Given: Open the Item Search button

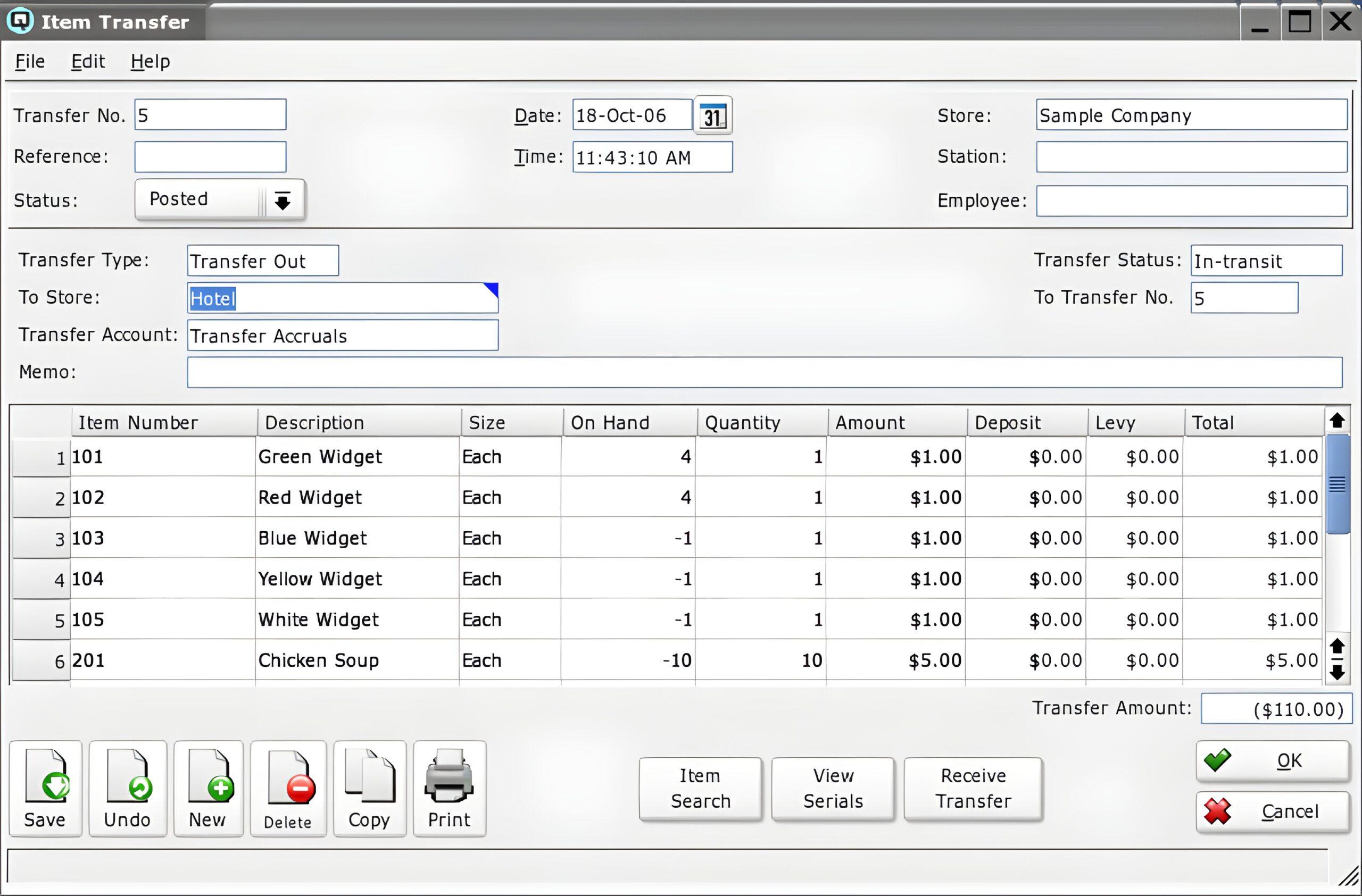Looking at the screenshot, I should [701, 789].
